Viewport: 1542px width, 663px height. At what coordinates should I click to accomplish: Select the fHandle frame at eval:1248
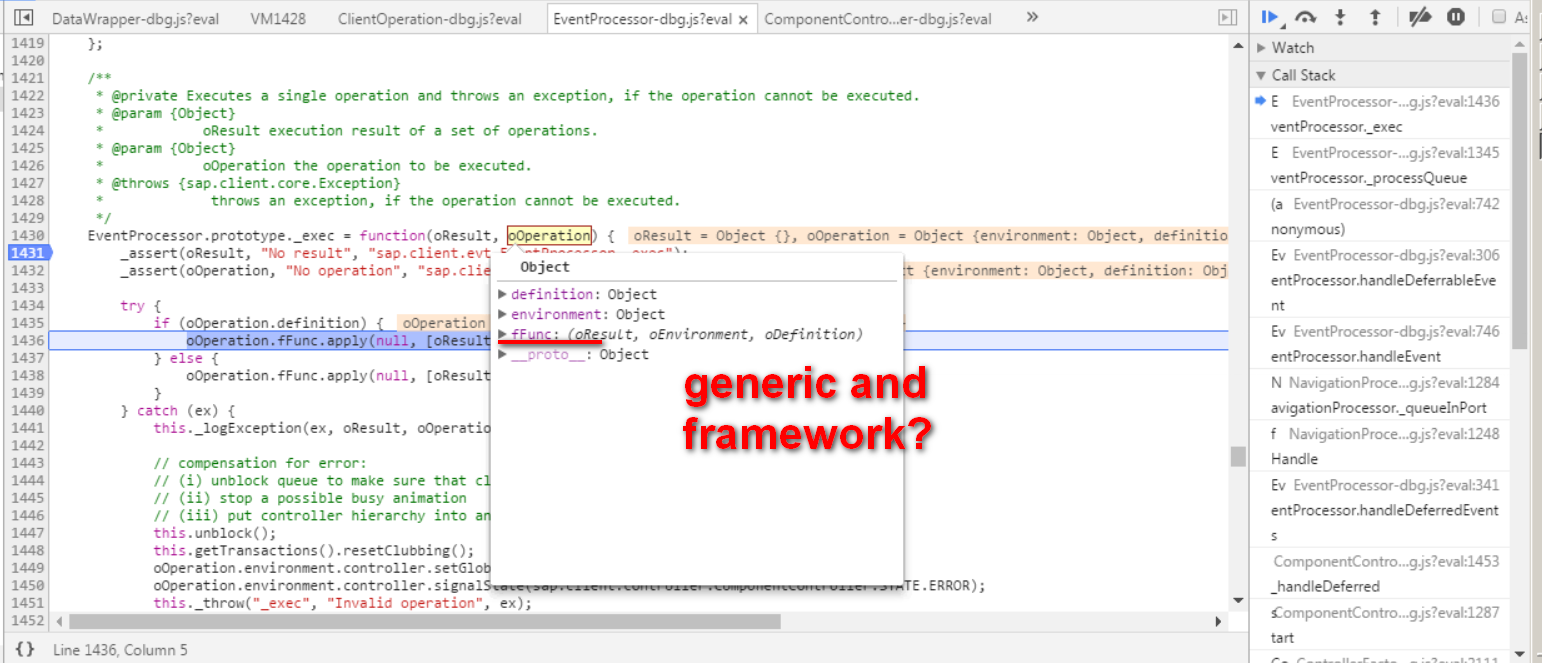tap(1379, 446)
